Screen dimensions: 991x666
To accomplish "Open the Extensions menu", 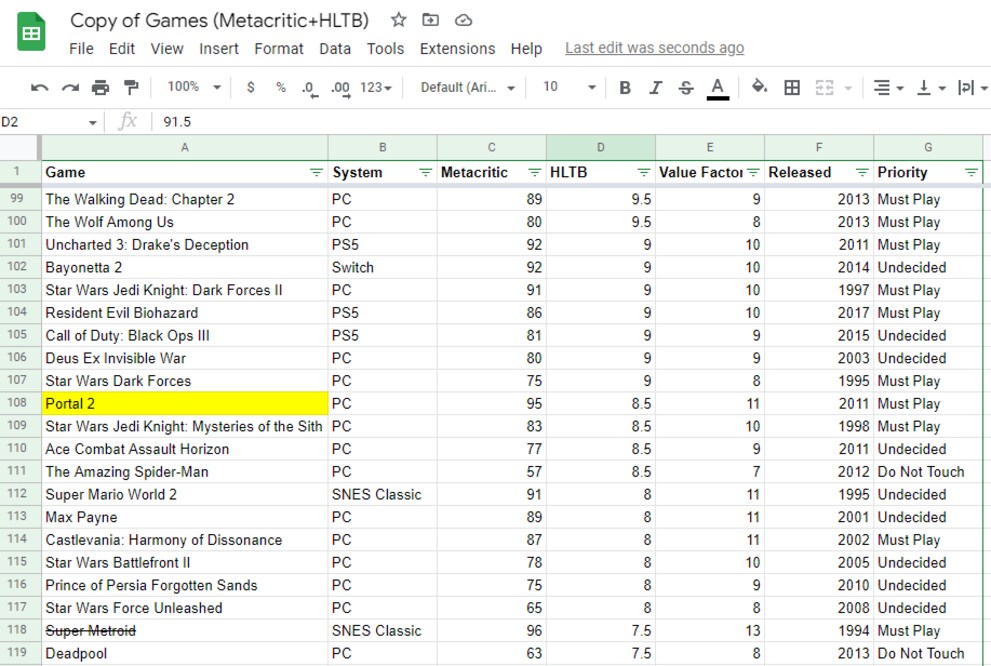I will point(458,49).
